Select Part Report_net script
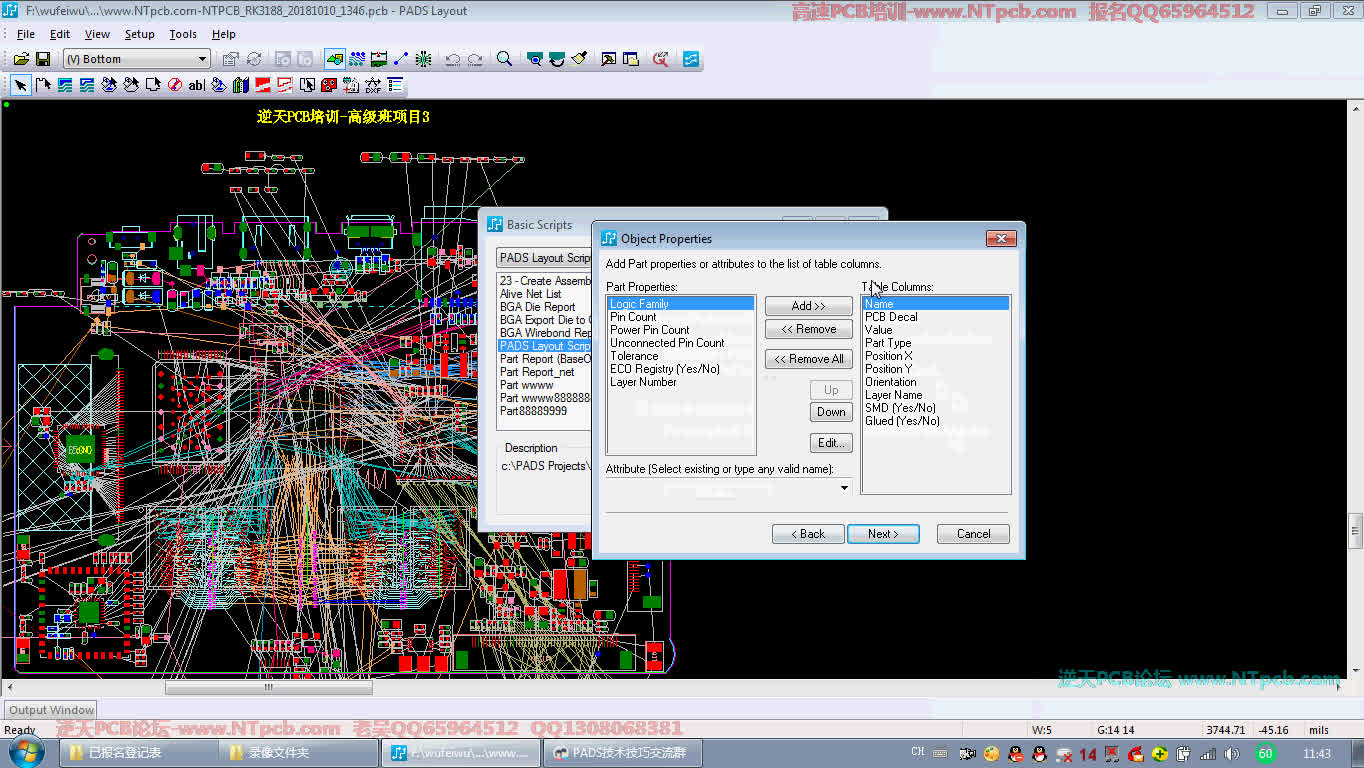The width and height of the screenshot is (1364, 768). [545, 372]
